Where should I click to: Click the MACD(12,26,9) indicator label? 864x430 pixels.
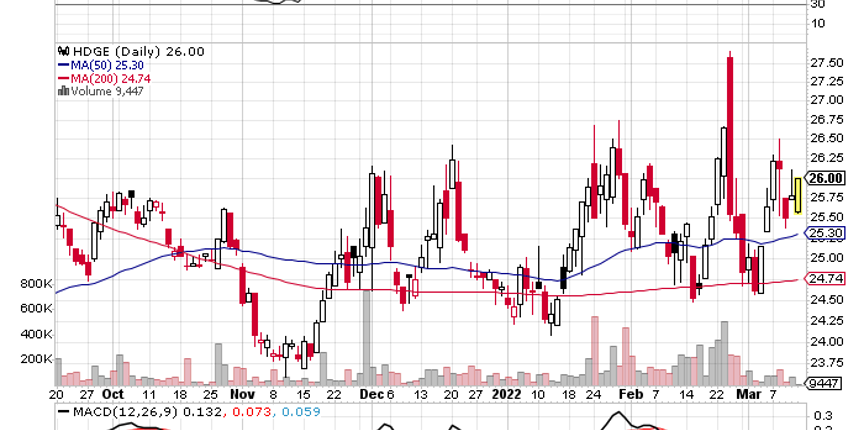[x=114, y=411]
